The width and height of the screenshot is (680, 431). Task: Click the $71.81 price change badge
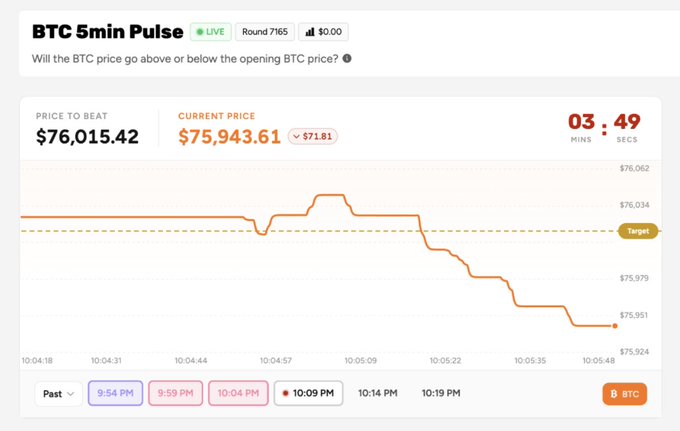(x=313, y=136)
